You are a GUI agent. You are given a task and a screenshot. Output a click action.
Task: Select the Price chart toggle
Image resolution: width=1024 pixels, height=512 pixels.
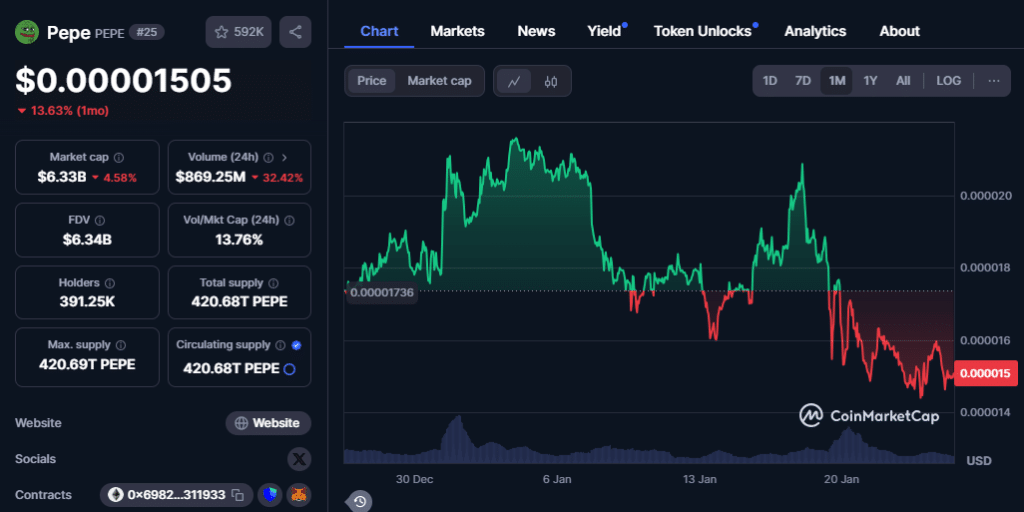(372, 81)
